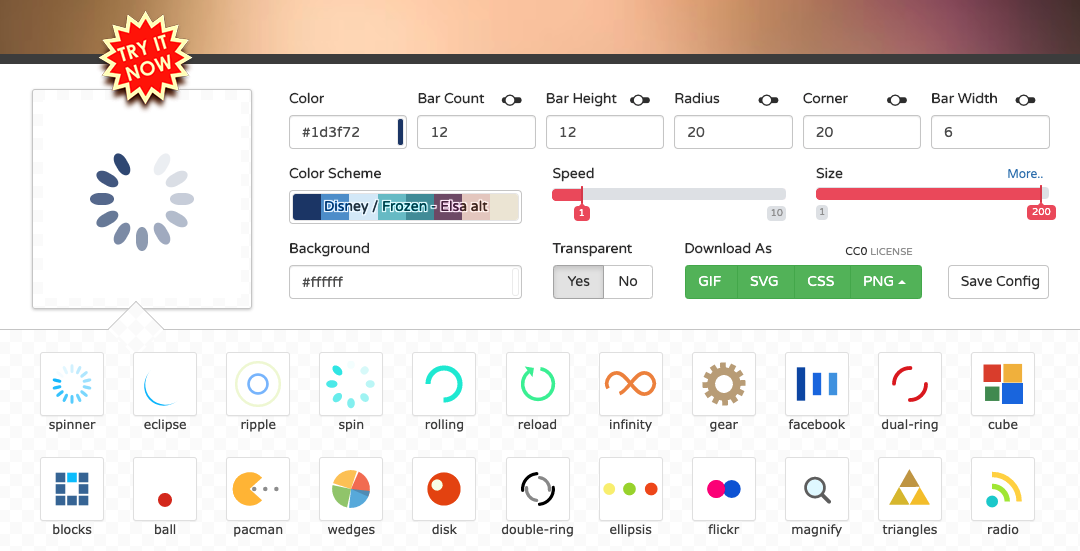Select the ellipsis loader icon
This screenshot has height=551, width=1080.
(630, 488)
